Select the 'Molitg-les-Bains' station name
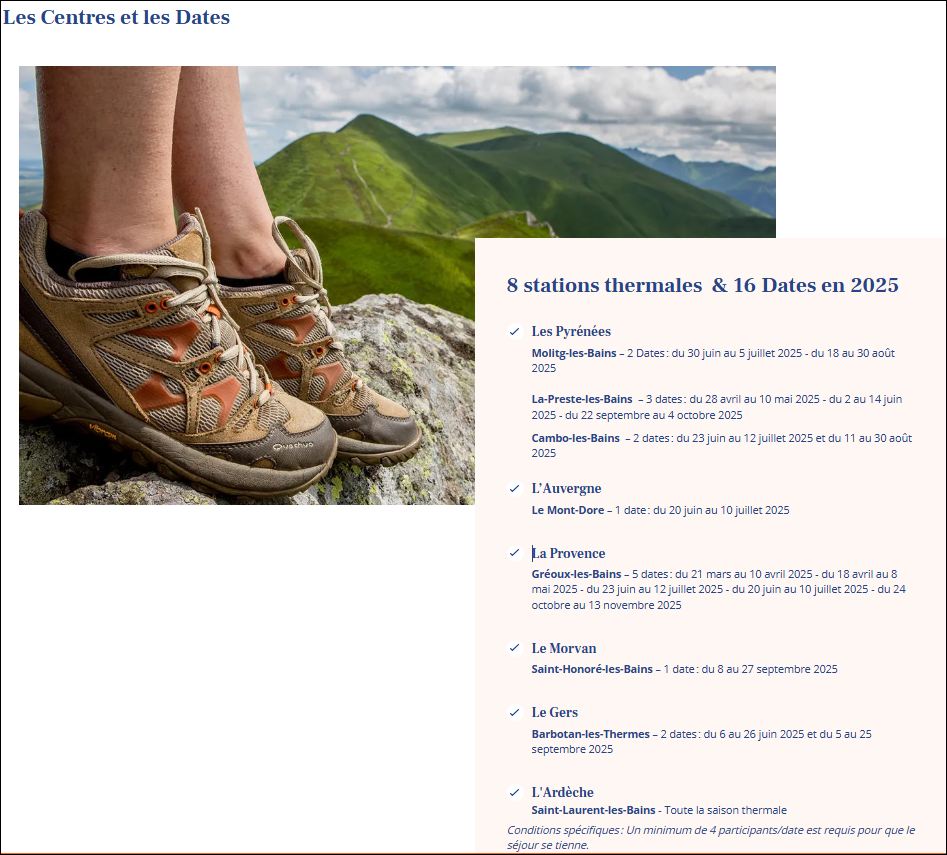This screenshot has height=855, width=947. point(574,353)
